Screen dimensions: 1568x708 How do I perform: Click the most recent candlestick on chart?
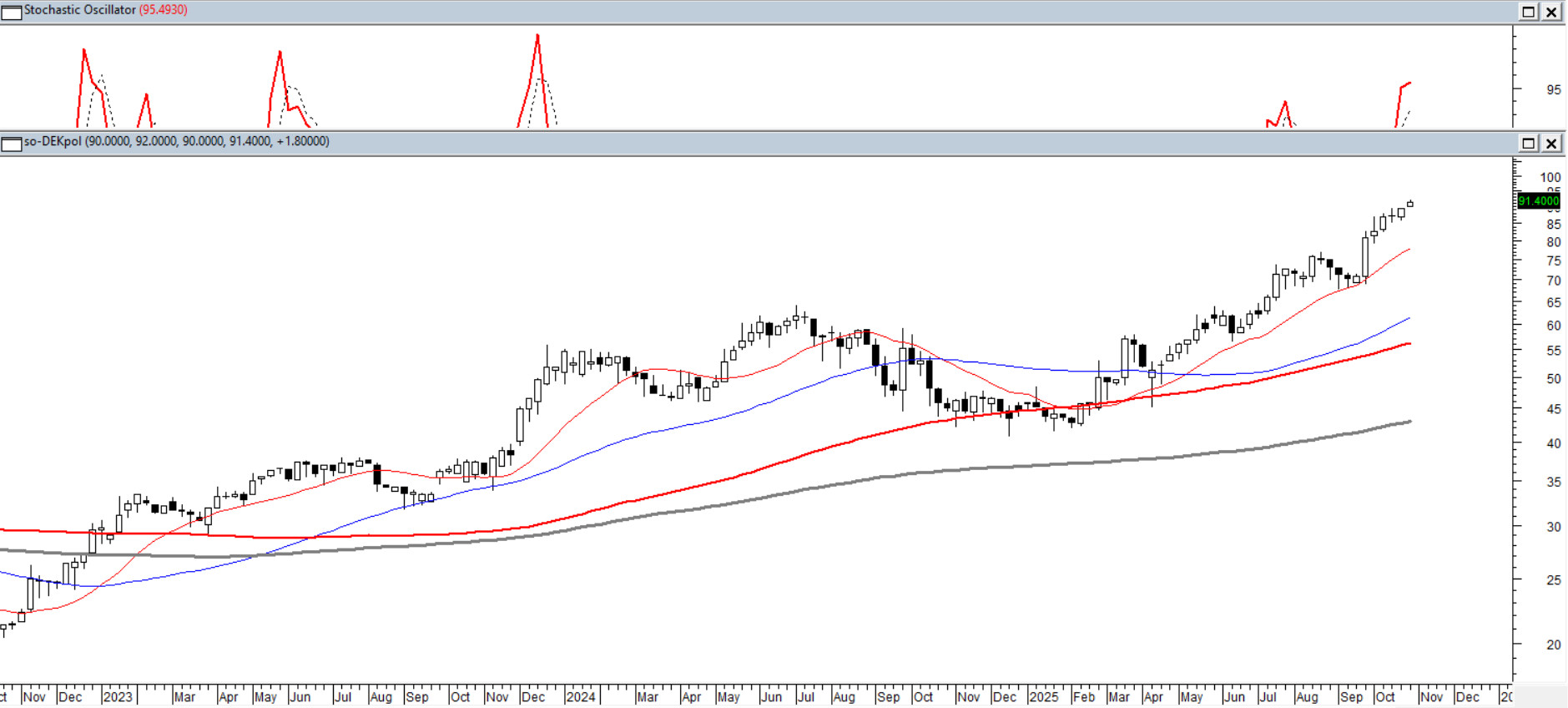coord(1410,204)
